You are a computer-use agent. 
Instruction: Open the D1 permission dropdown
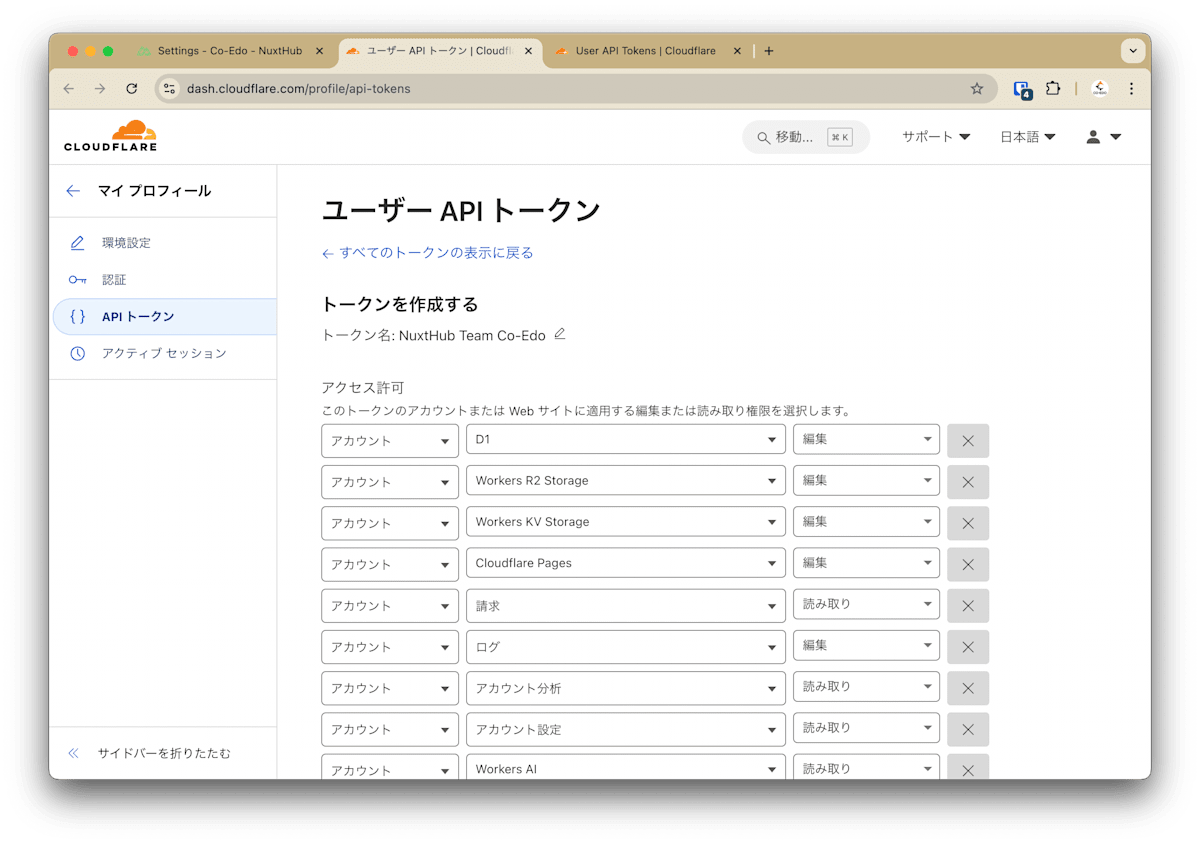click(x=626, y=440)
